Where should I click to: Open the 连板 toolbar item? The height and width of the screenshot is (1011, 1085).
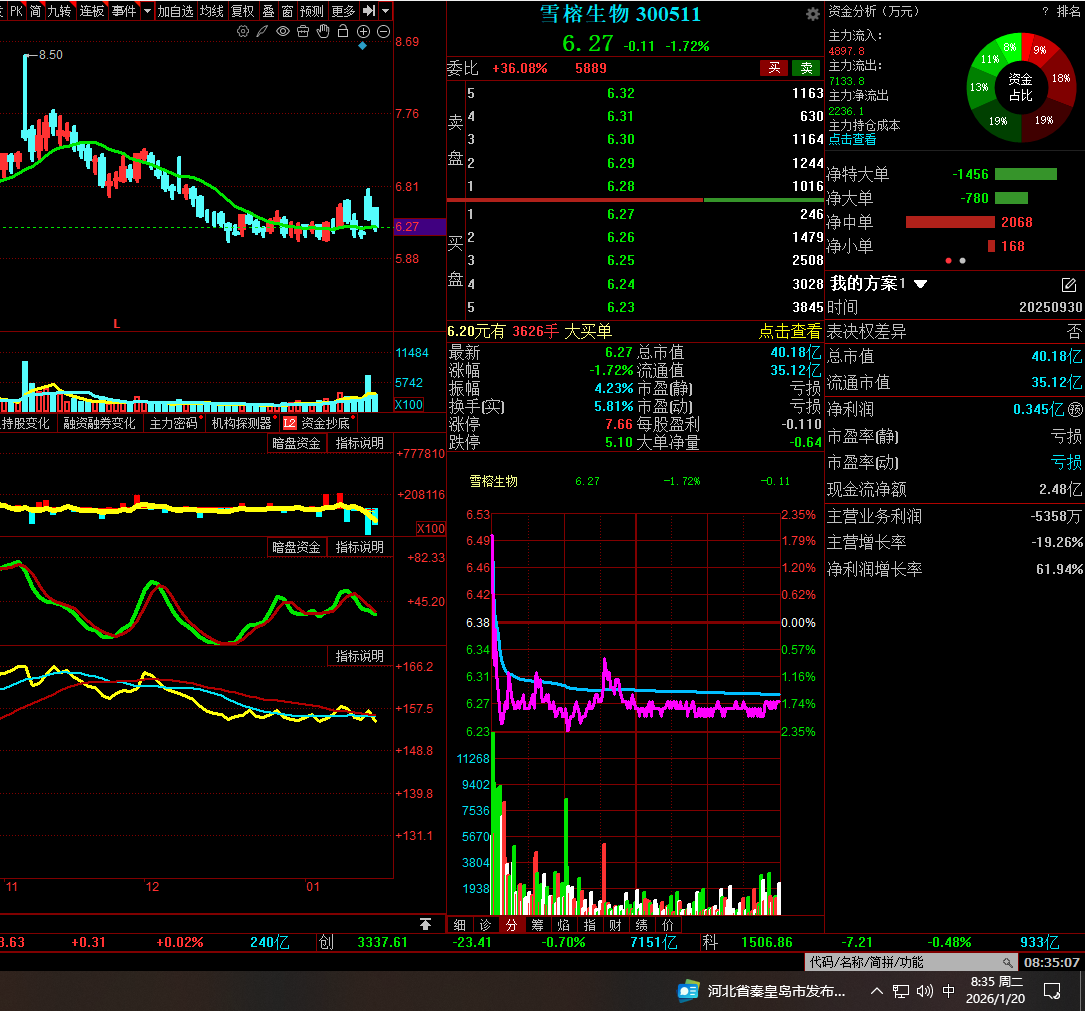pyautogui.click(x=91, y=10)
